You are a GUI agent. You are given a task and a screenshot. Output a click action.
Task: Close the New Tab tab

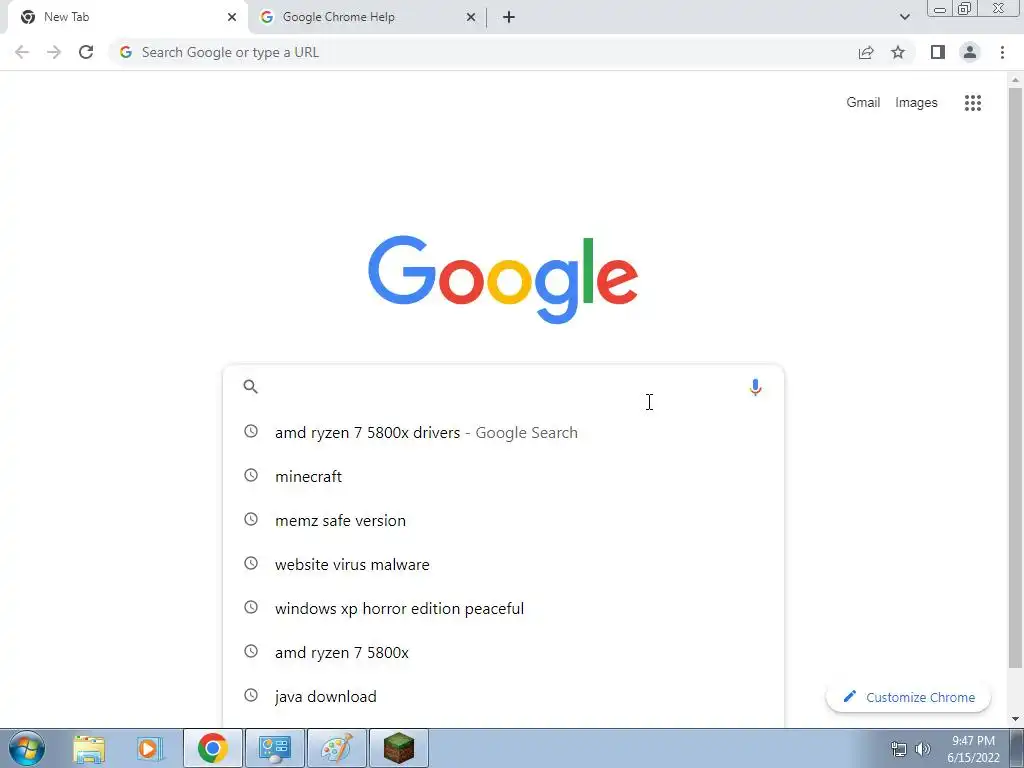point(232,17)
